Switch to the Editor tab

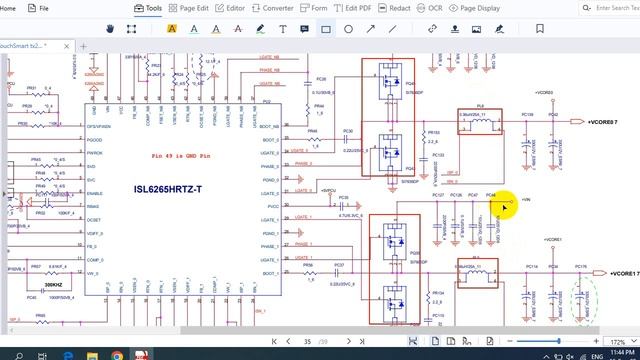(230, 8)
